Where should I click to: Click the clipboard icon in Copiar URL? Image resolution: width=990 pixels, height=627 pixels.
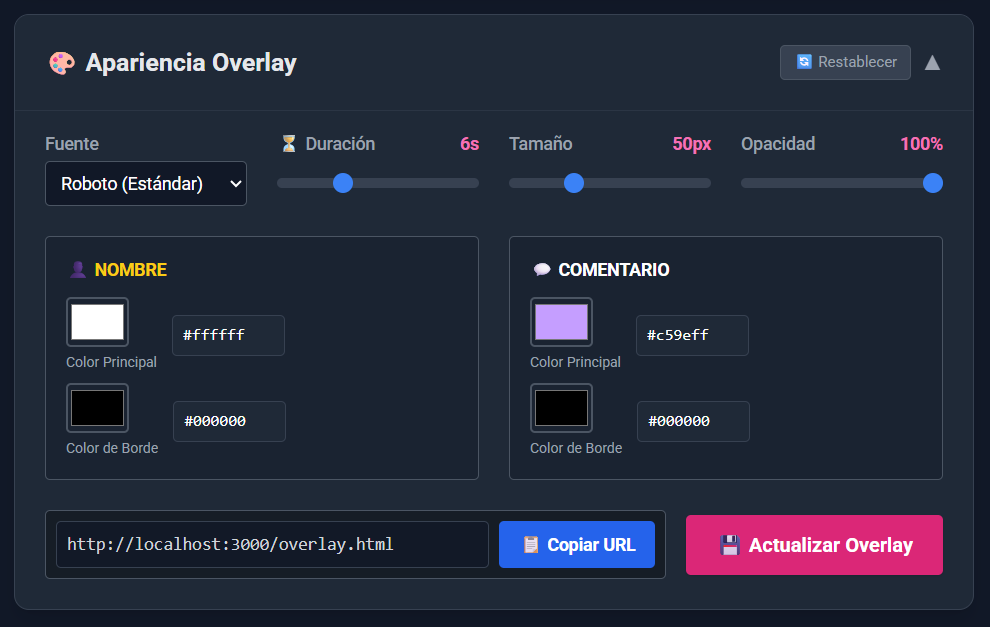pos(531,545)
